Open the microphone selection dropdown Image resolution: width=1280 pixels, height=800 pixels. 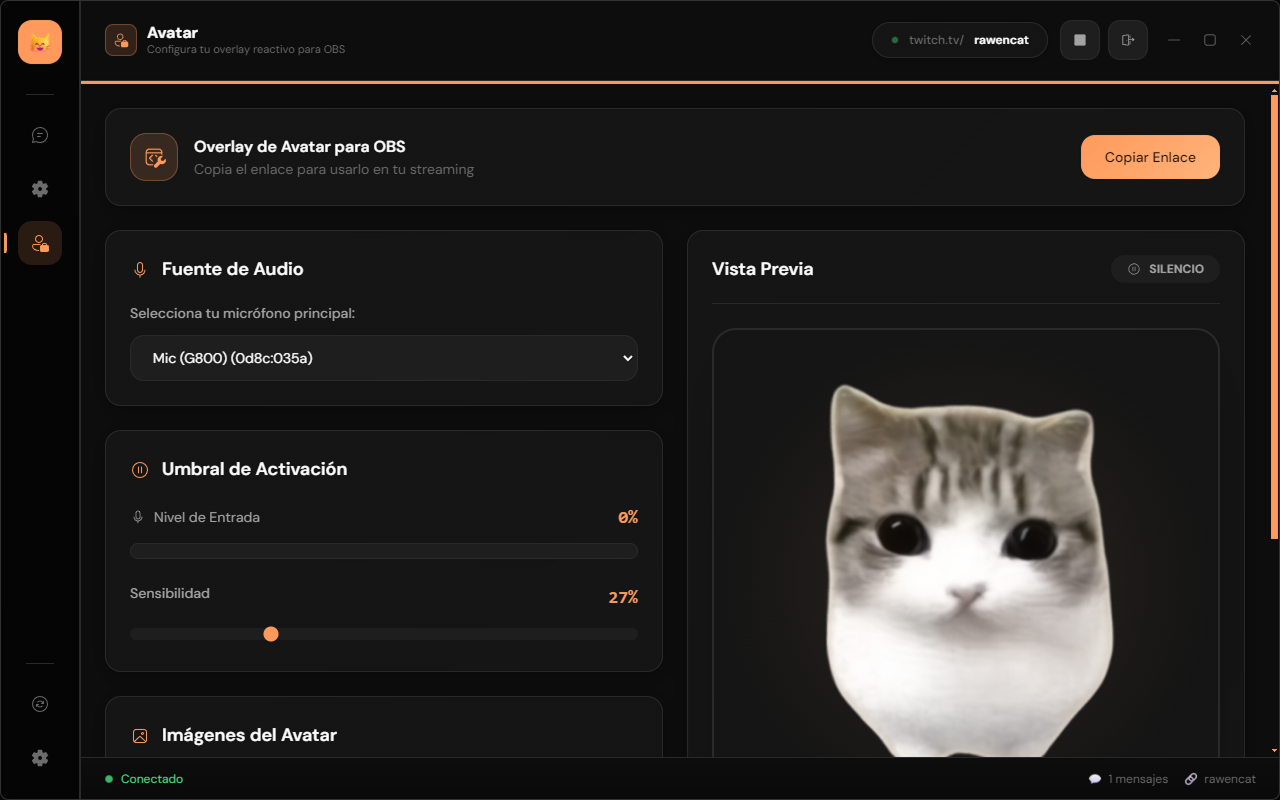pyautogui.click(x=384, y=358)
